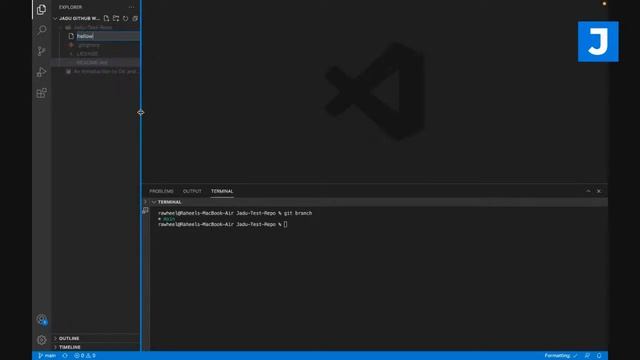Screen dimensions: 640x360
Task: Collapse all folders in Explorer
Action: (135, 18)
